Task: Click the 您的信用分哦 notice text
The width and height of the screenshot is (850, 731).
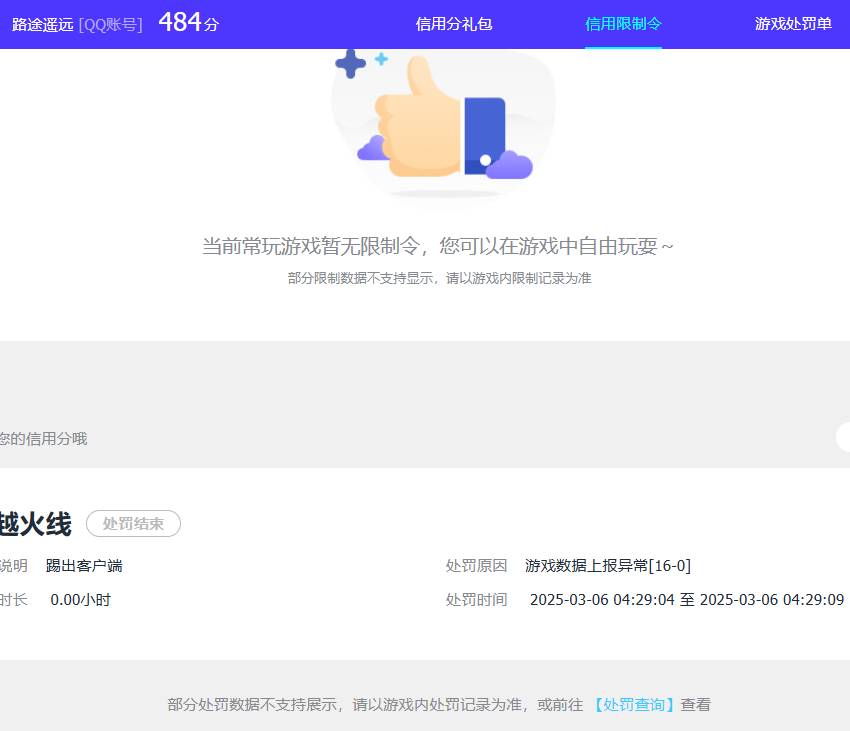Action: (44, 438)
